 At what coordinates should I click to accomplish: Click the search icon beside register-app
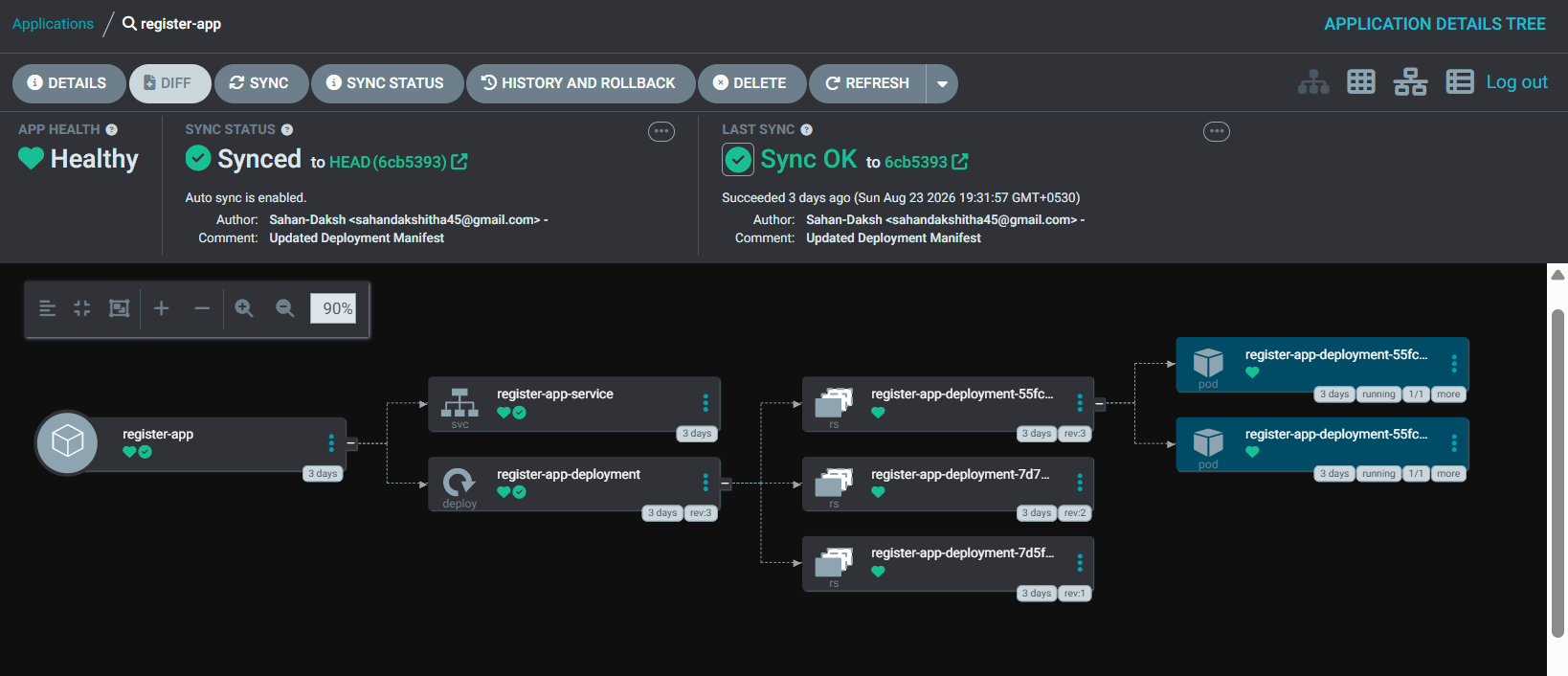[x=129, y=23]
